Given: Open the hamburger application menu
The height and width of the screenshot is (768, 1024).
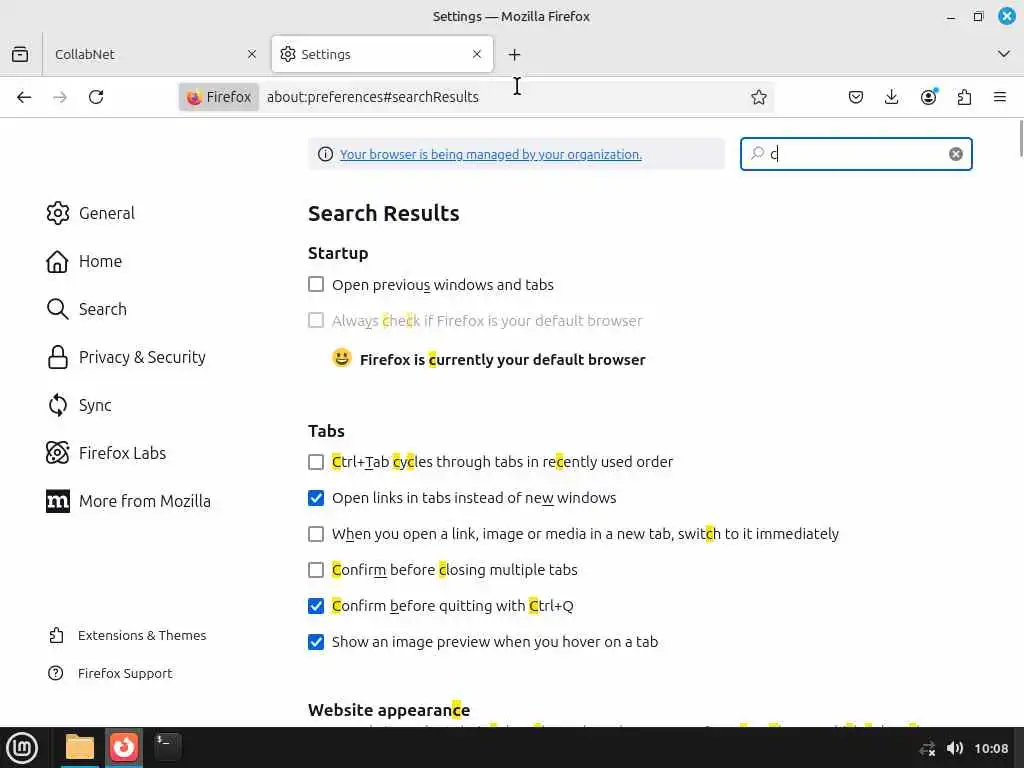Looking at the screenshot, I should (1000, 97).
